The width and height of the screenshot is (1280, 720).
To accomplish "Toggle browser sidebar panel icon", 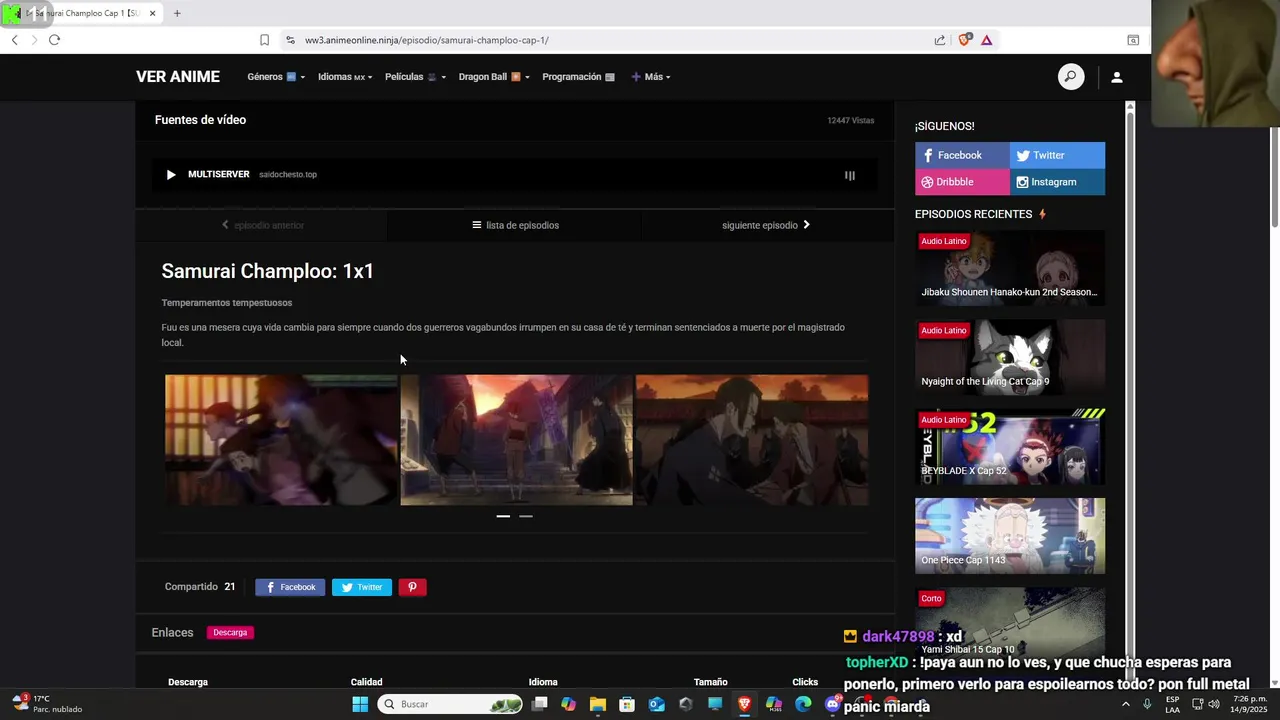I will [x=1133, y=40].
